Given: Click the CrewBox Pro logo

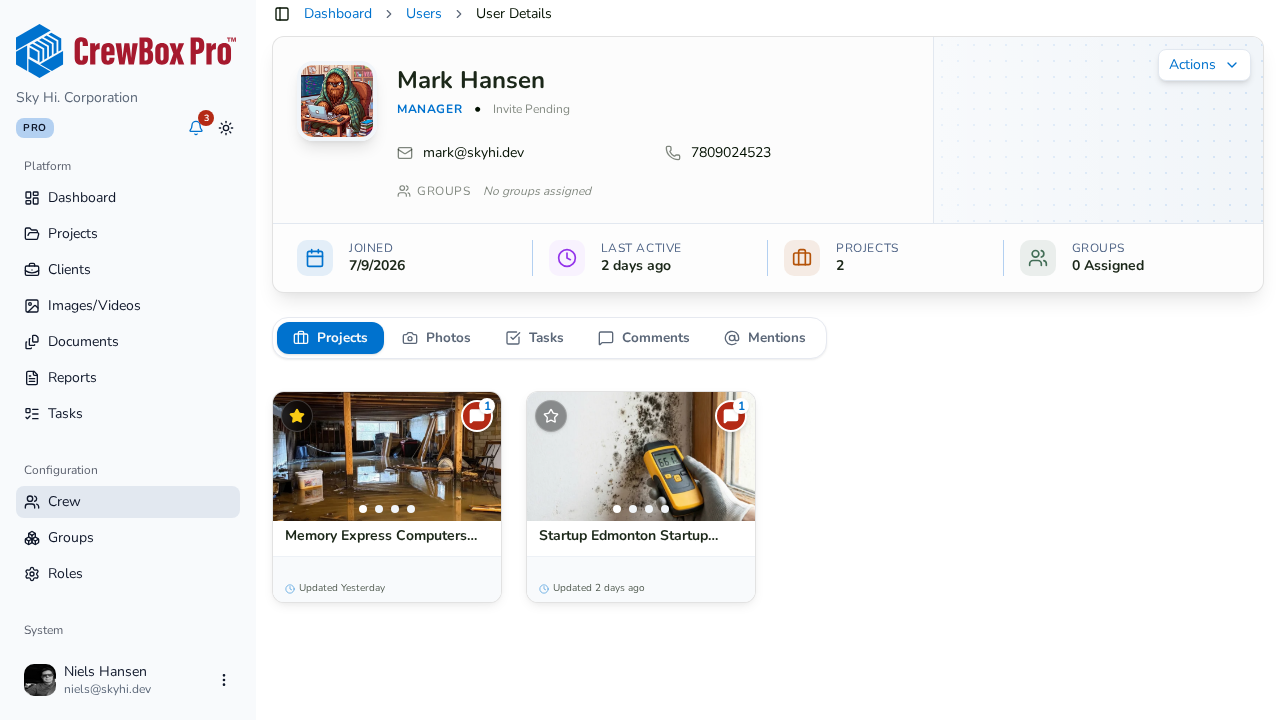Looking at the screenshot, I should (126, 51).
